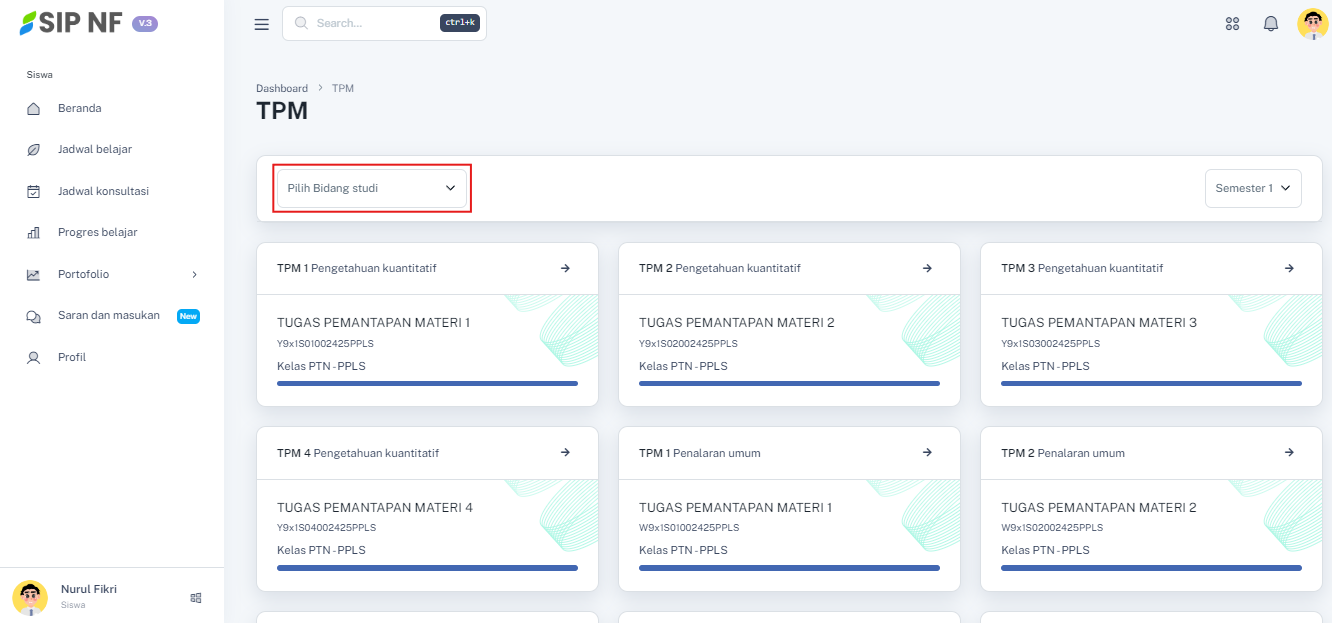The width and height of the screenshot is (1332, 623).
Task: Select Jadwal konsultasi in sidebar
Action: coord(103,191)
